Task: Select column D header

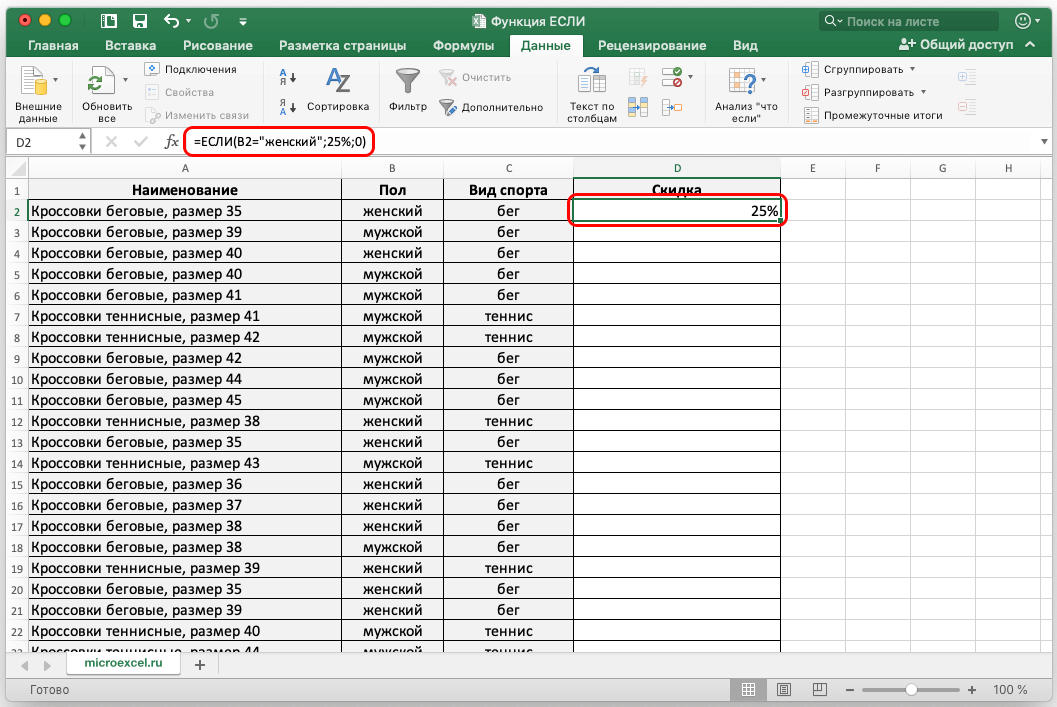Action: point(677,168)
